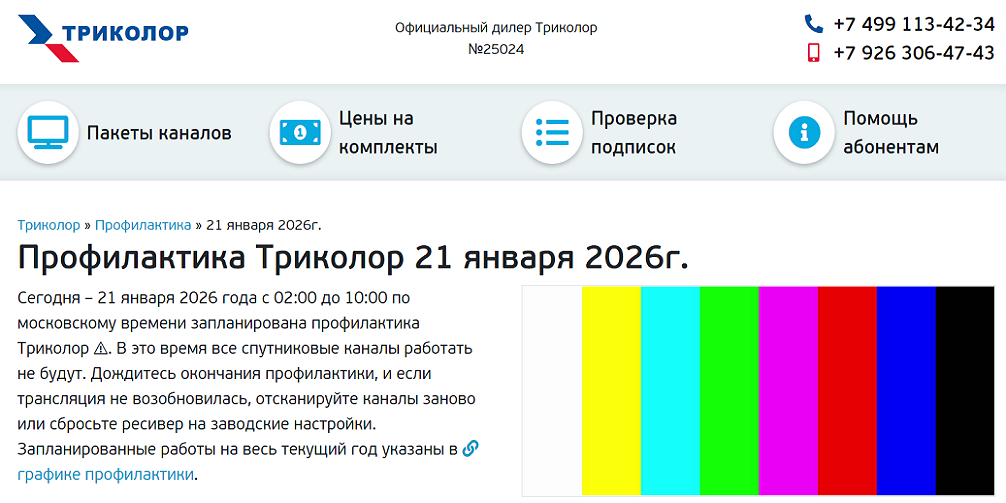Screen dimensions: 1006x503
Task: Click the warning triangle symbol after Триколор
Action: (x=102, y=348)
